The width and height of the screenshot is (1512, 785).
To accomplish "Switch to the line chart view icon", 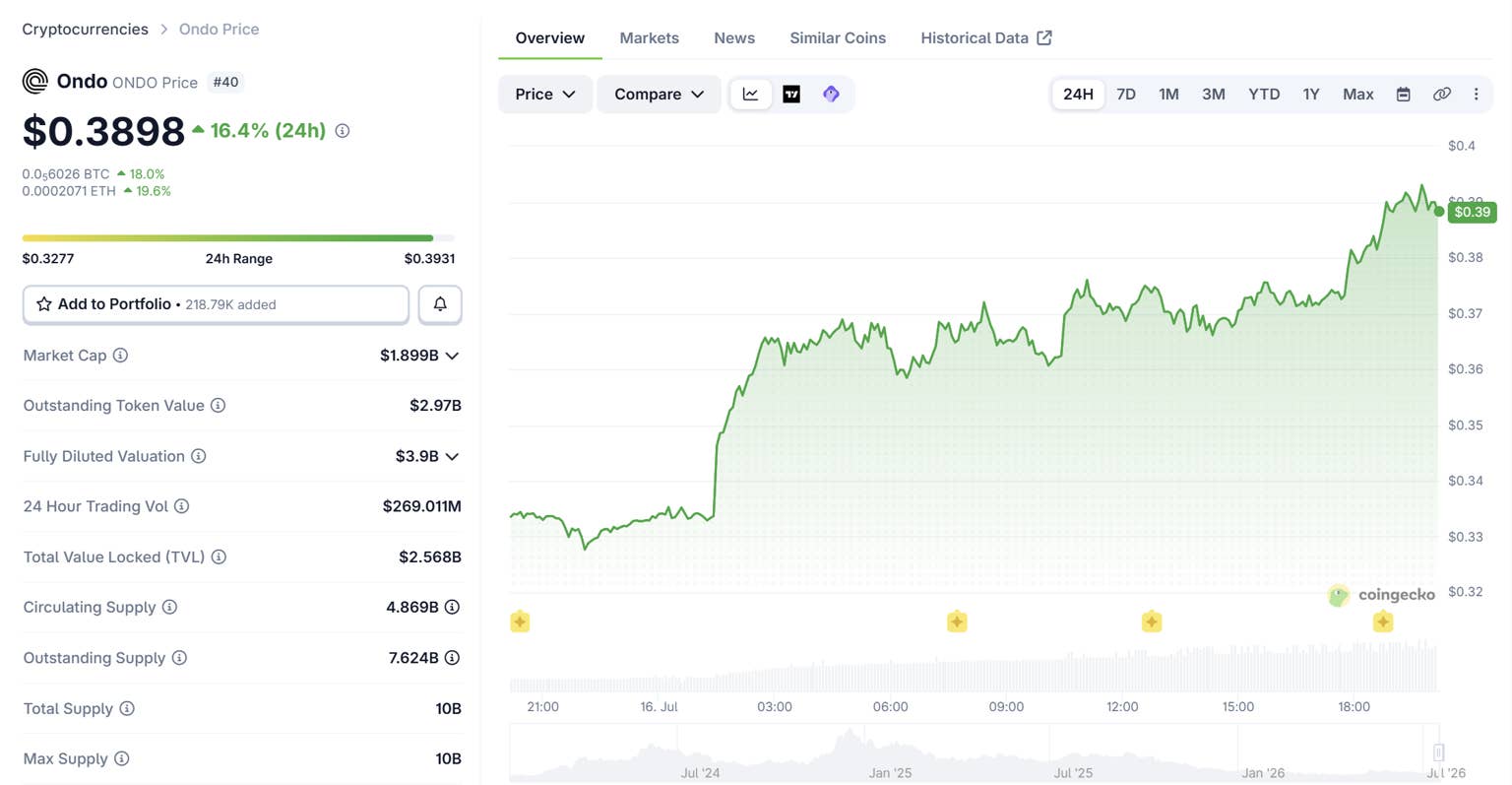I will [x=750, y=95].
